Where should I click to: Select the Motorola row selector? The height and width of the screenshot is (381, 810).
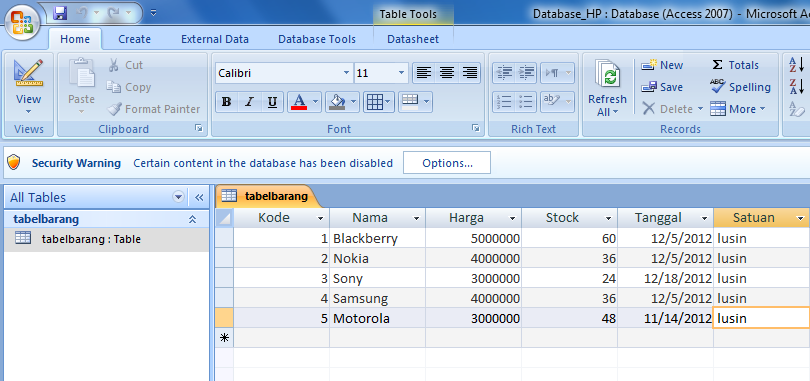tap(224, 318)
